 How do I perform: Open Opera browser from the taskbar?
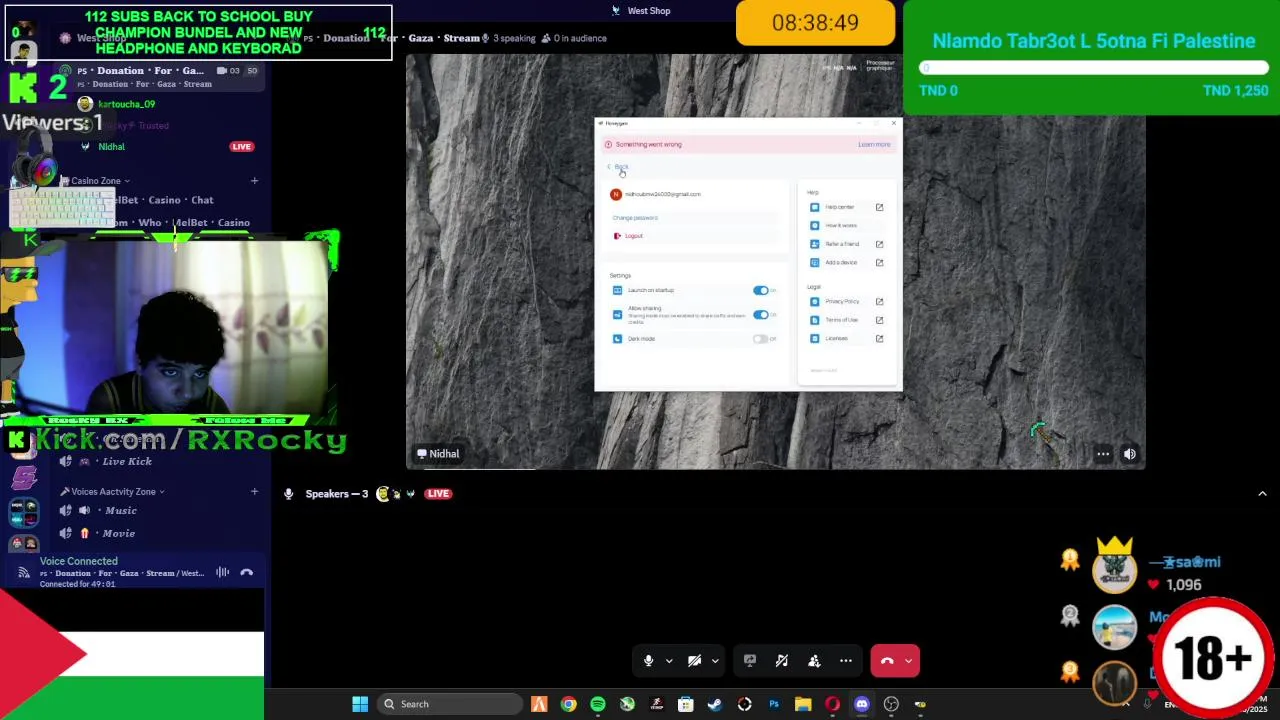pyautogui.click(x=832, y=704)
